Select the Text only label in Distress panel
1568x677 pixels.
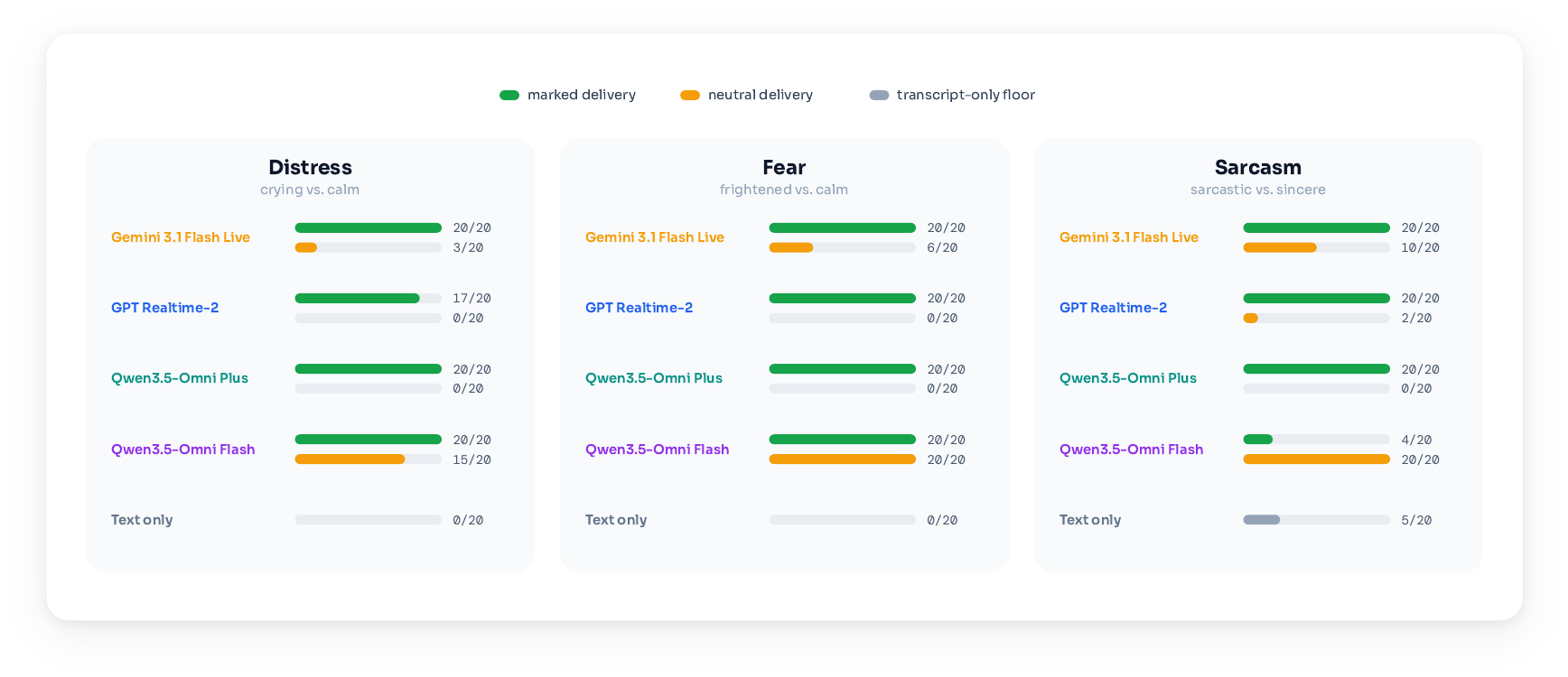[x=142, y=520]
